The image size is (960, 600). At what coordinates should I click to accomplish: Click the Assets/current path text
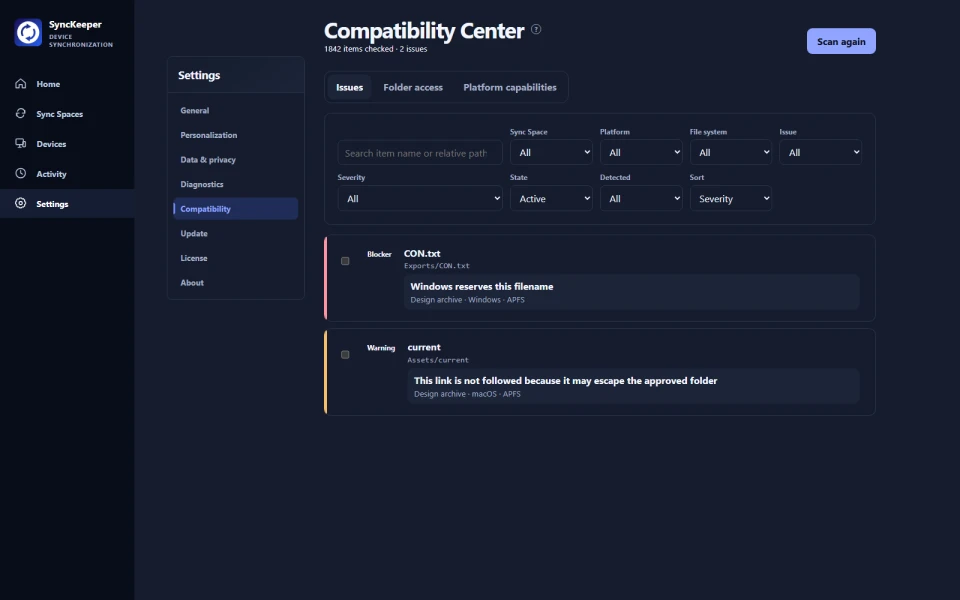(x=438, y=360)
